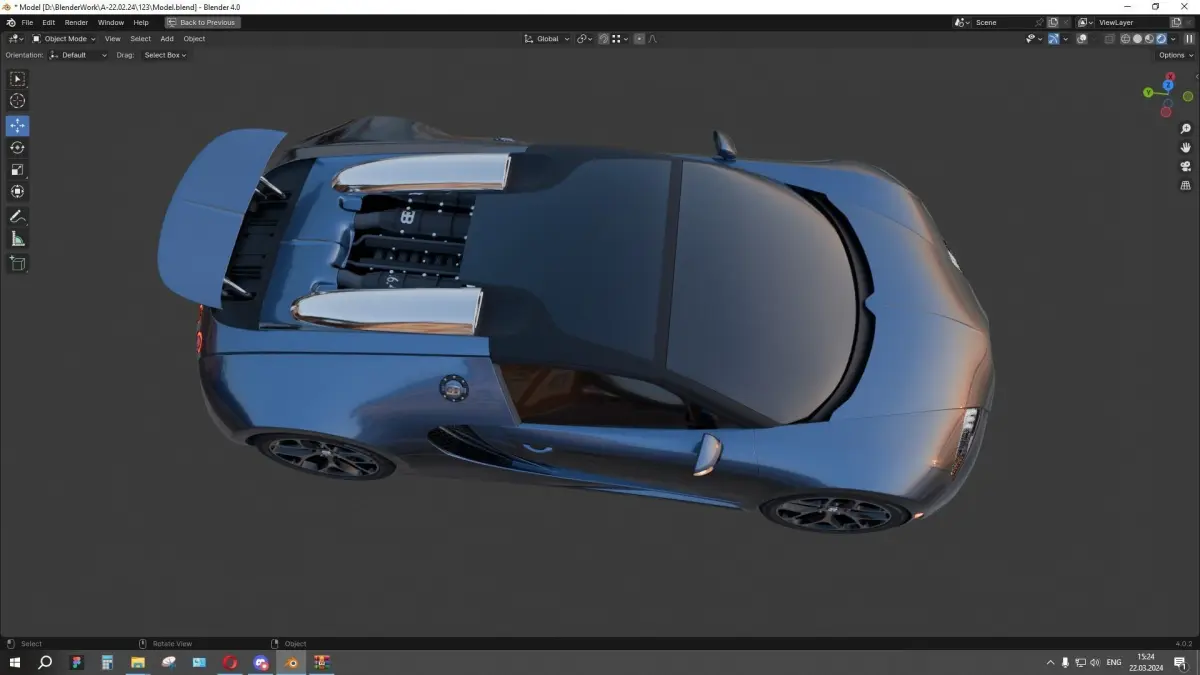The width and height of the screenshot is (1200, 675).
Task: Switch perspective/orthographic grid icon
Action: tap(1186, 185)
